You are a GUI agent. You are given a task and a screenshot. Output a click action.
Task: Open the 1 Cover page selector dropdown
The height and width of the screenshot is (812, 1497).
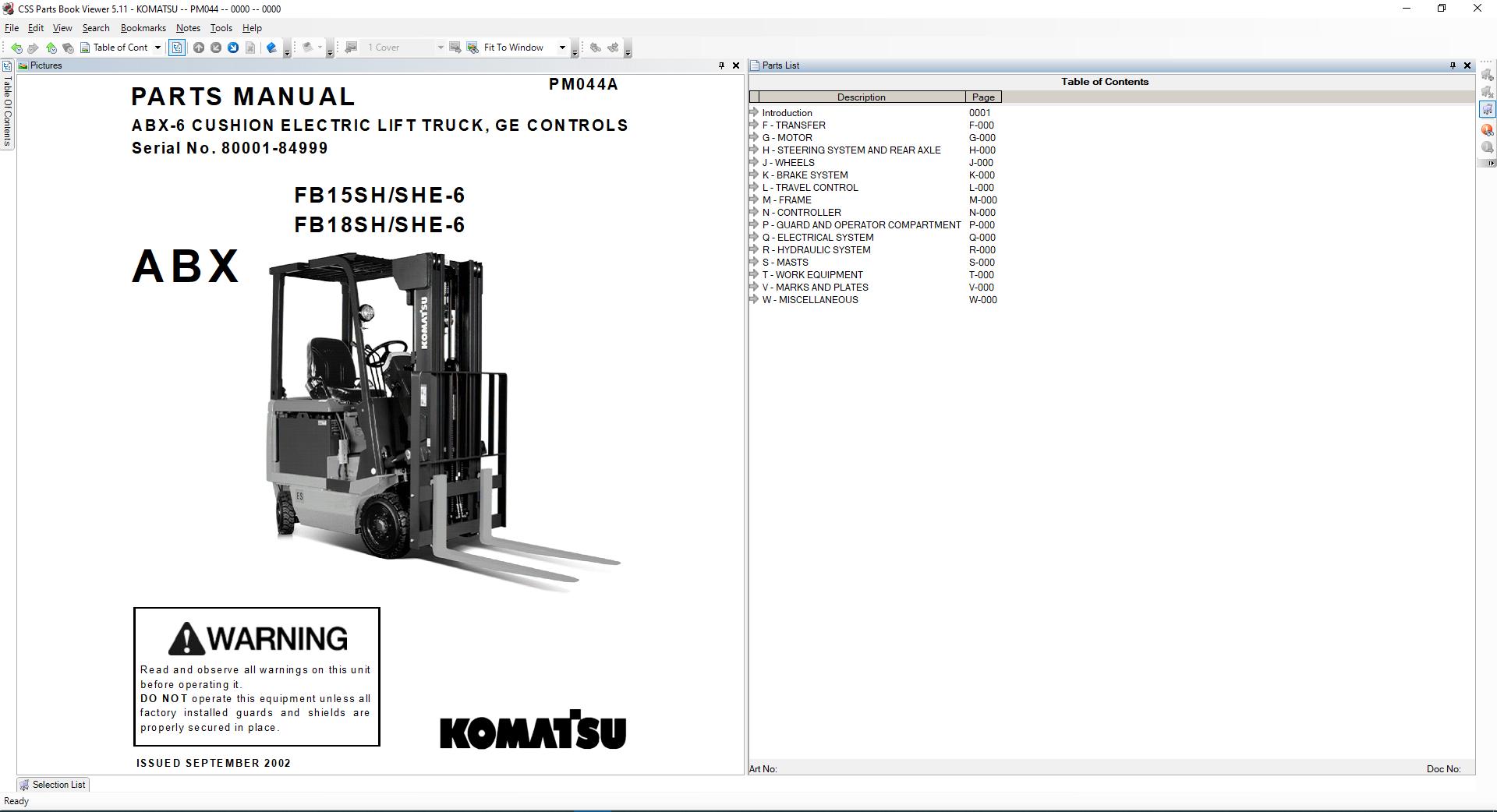[441, 48]
